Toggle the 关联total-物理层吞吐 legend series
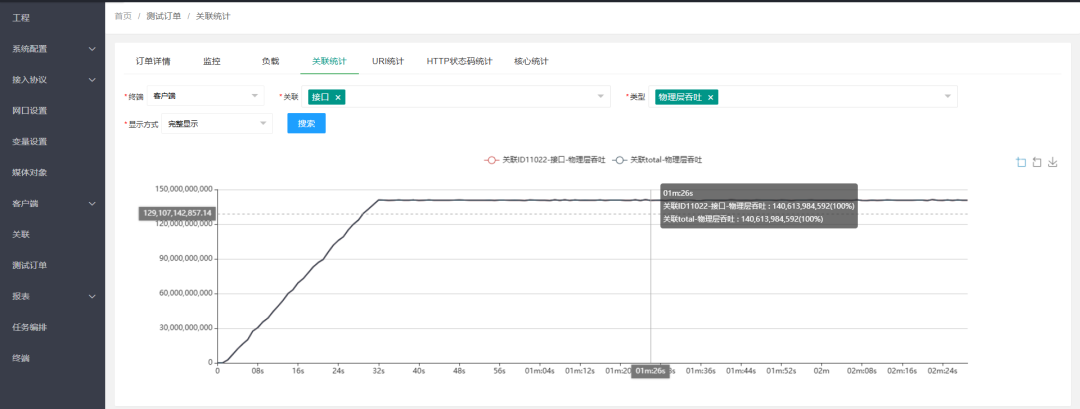 point(664,159)
